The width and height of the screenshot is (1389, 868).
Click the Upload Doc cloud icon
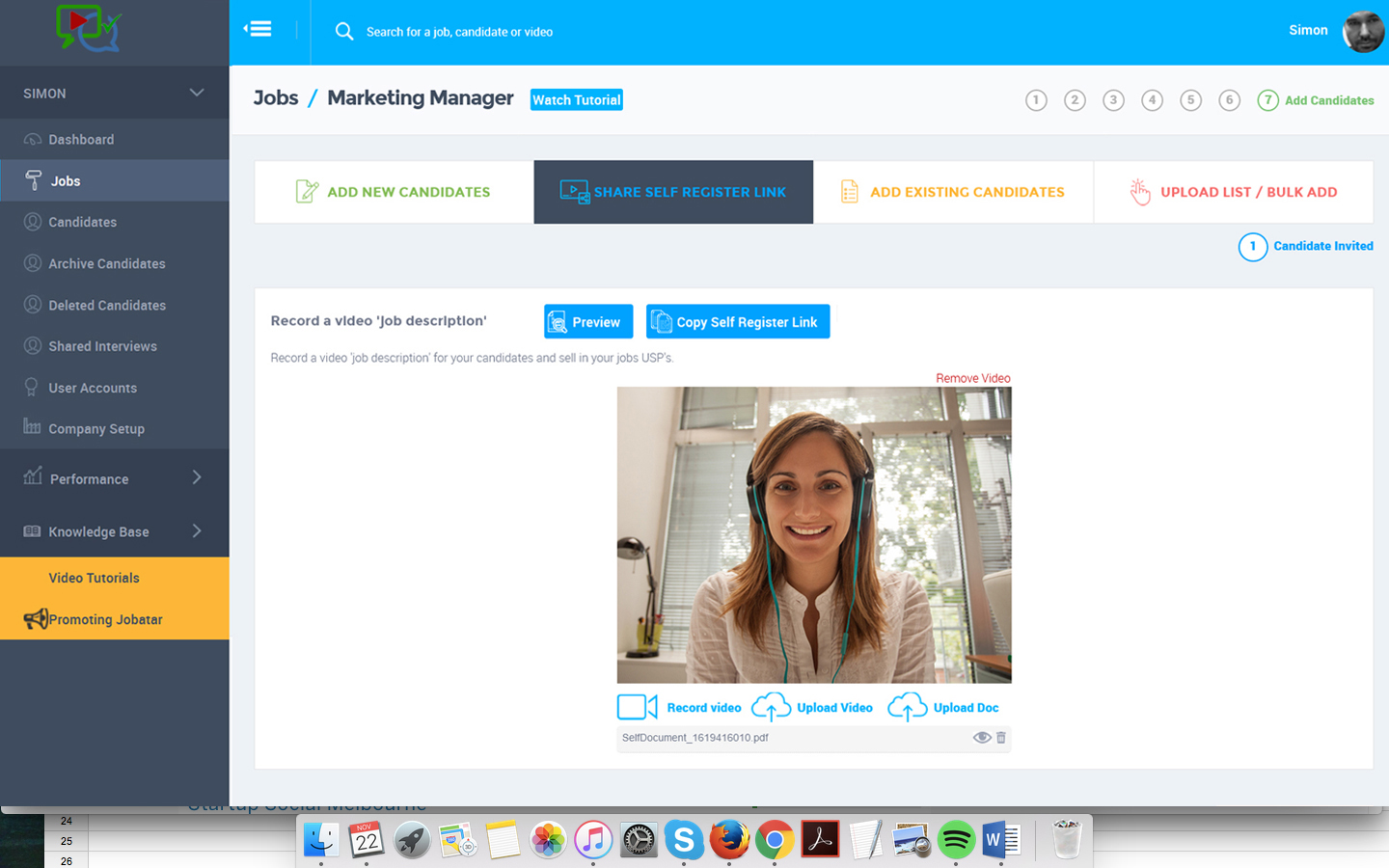(907, 706)
